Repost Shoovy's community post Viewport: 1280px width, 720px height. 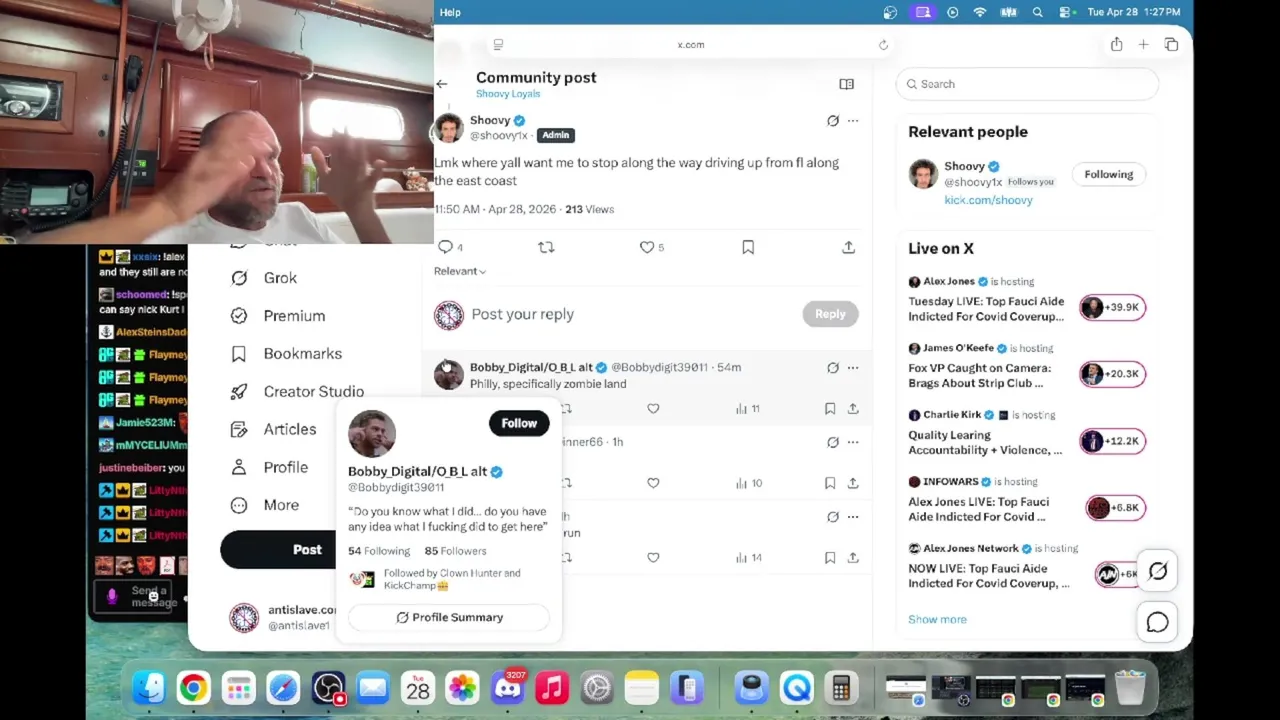[x=546, y=247]
